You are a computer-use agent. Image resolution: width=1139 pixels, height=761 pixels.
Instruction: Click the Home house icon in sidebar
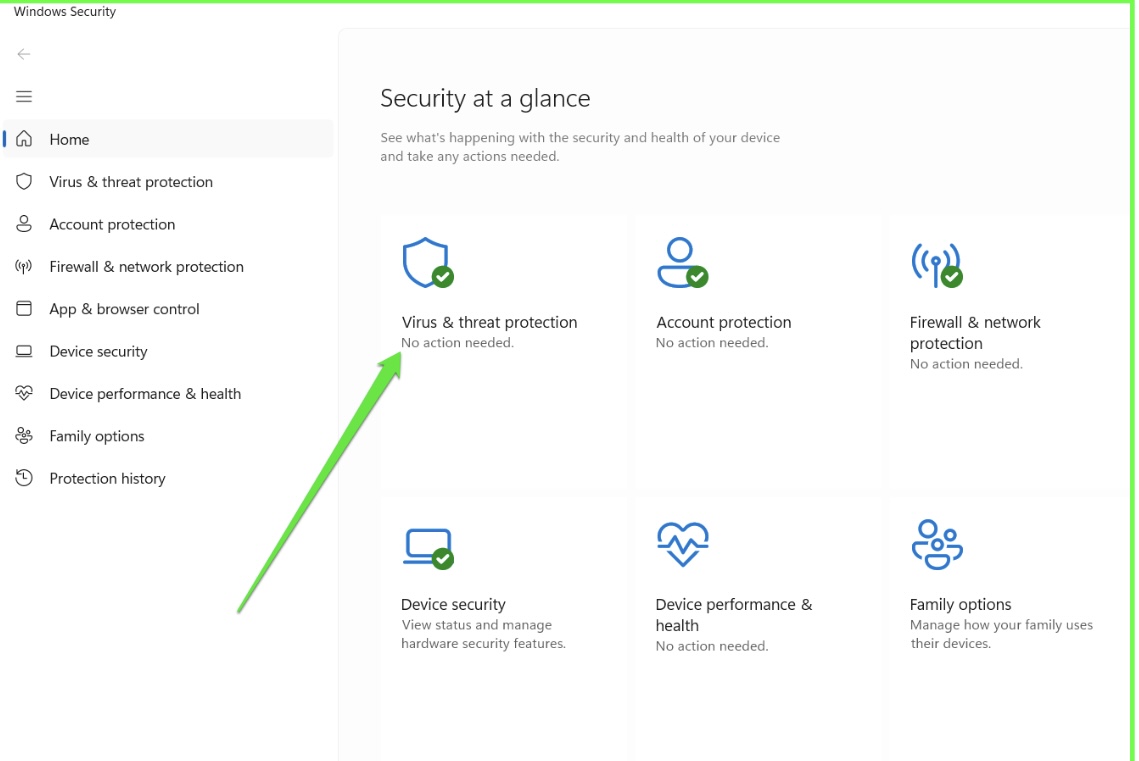tap(24, 139)
